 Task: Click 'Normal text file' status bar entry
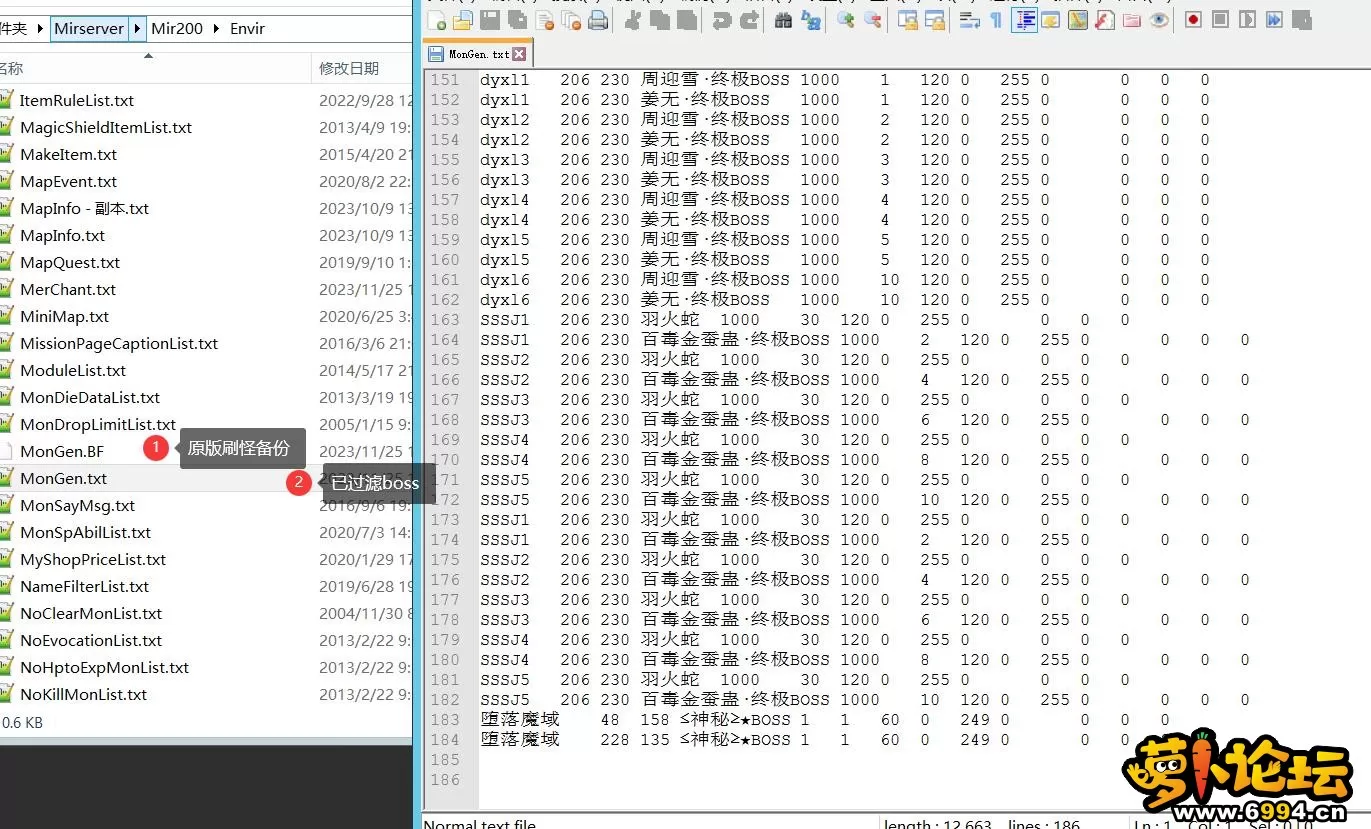pos(479,824)
